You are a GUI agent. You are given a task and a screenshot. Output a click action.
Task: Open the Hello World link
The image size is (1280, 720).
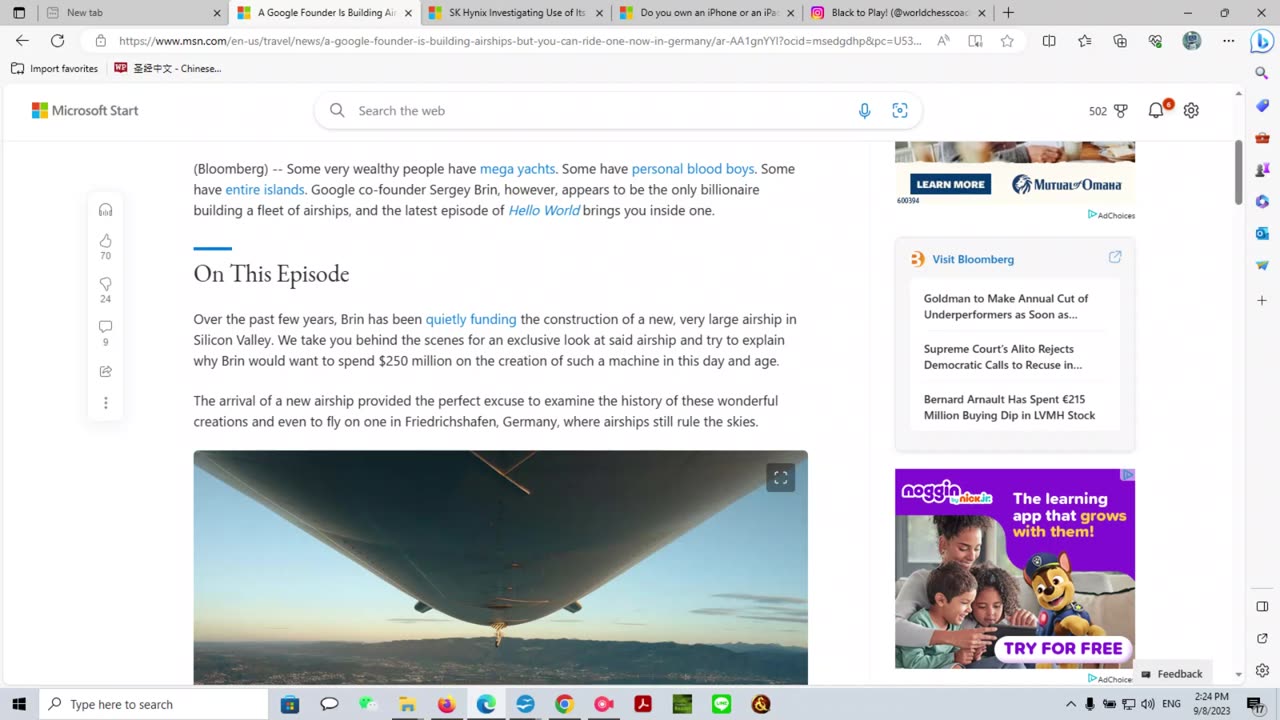coord(544,211)
